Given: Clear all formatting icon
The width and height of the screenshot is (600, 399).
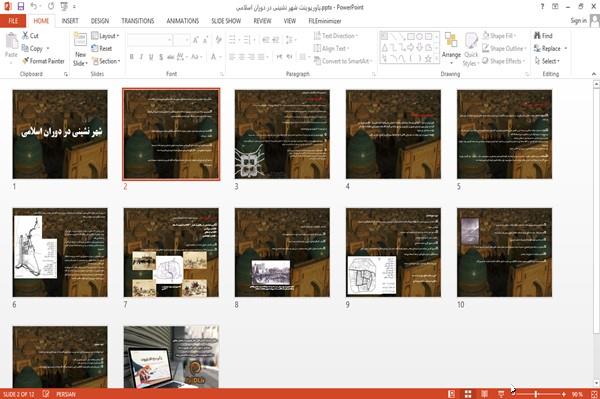Looking at the screenshot, I should pyautogui.click(x=218, y=39).
